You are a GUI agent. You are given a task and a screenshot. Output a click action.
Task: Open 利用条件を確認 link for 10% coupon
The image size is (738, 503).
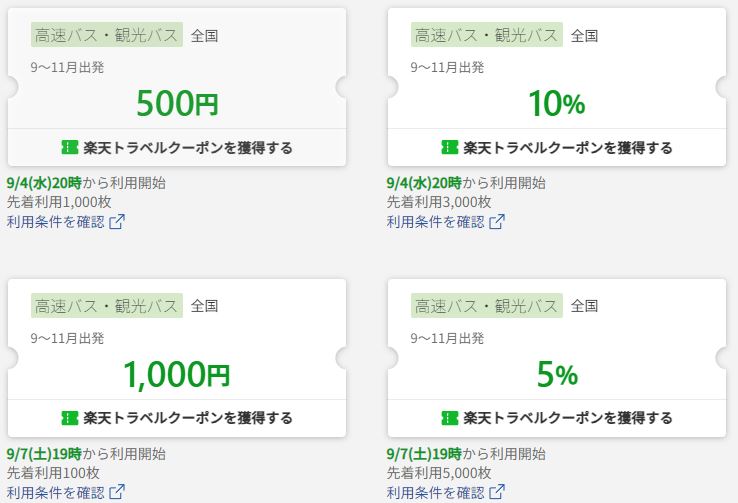446,222
